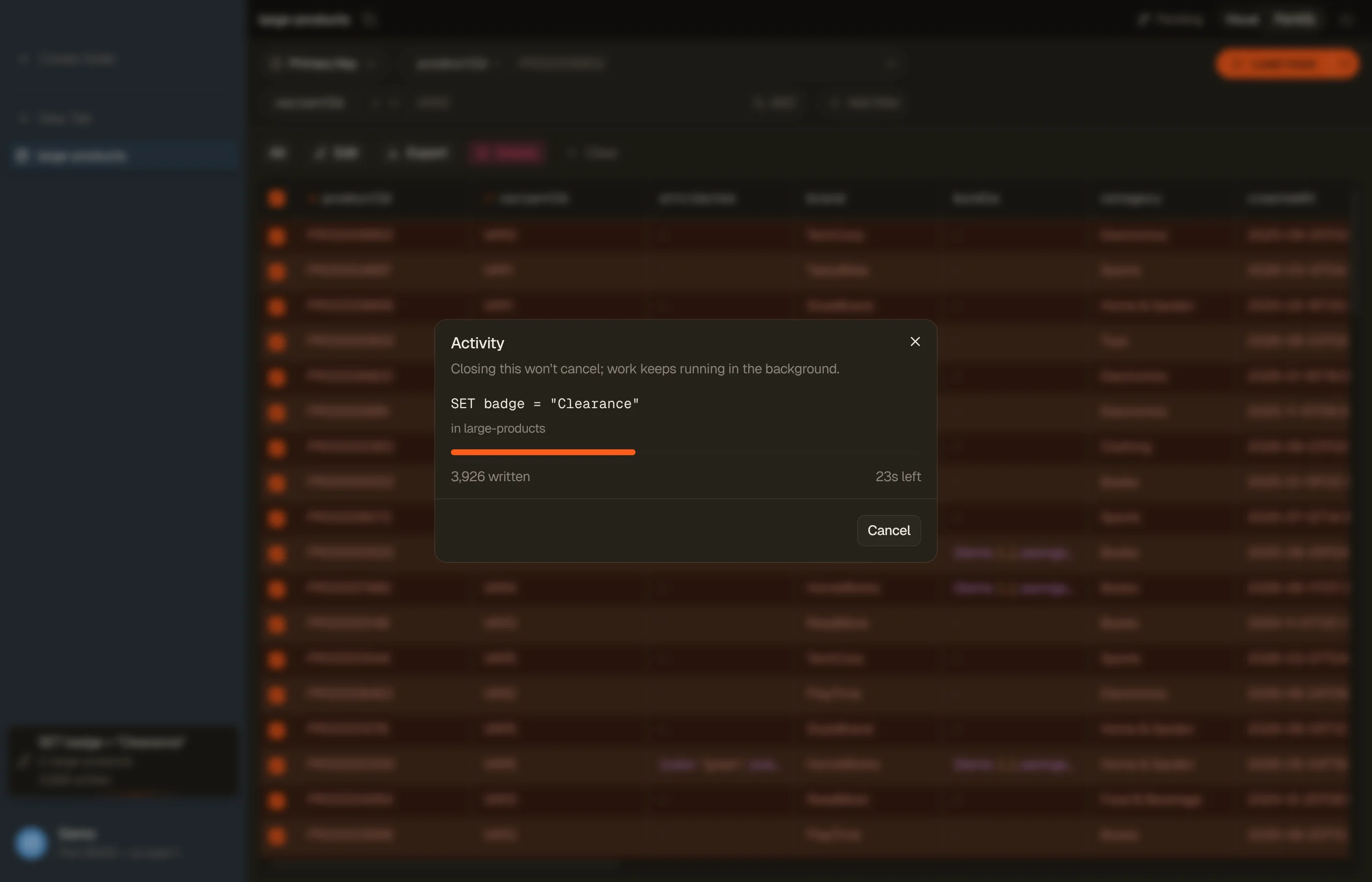Click the "23s left" time remaining text
The height and width of the screenshot is (882, 1372).
click(x=898, y=476)
